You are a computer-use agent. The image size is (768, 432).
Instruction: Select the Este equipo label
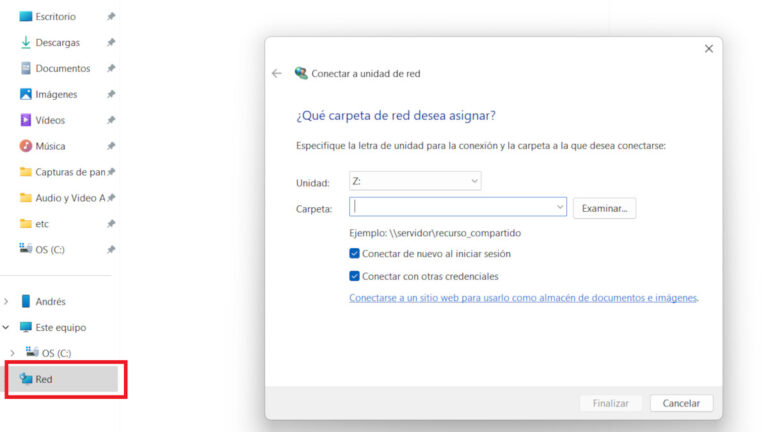pos(61,327)
